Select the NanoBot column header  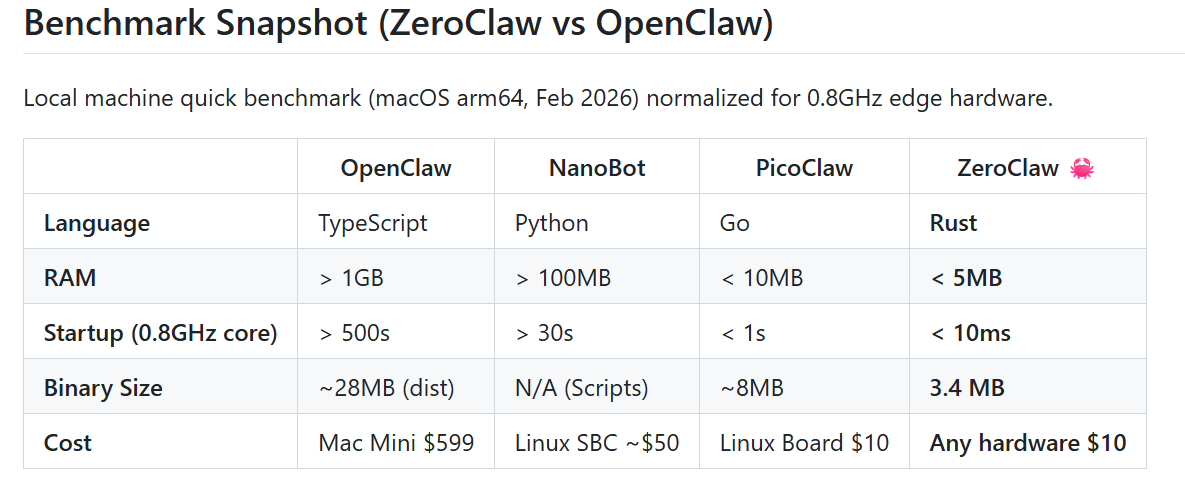click(597, 168)
